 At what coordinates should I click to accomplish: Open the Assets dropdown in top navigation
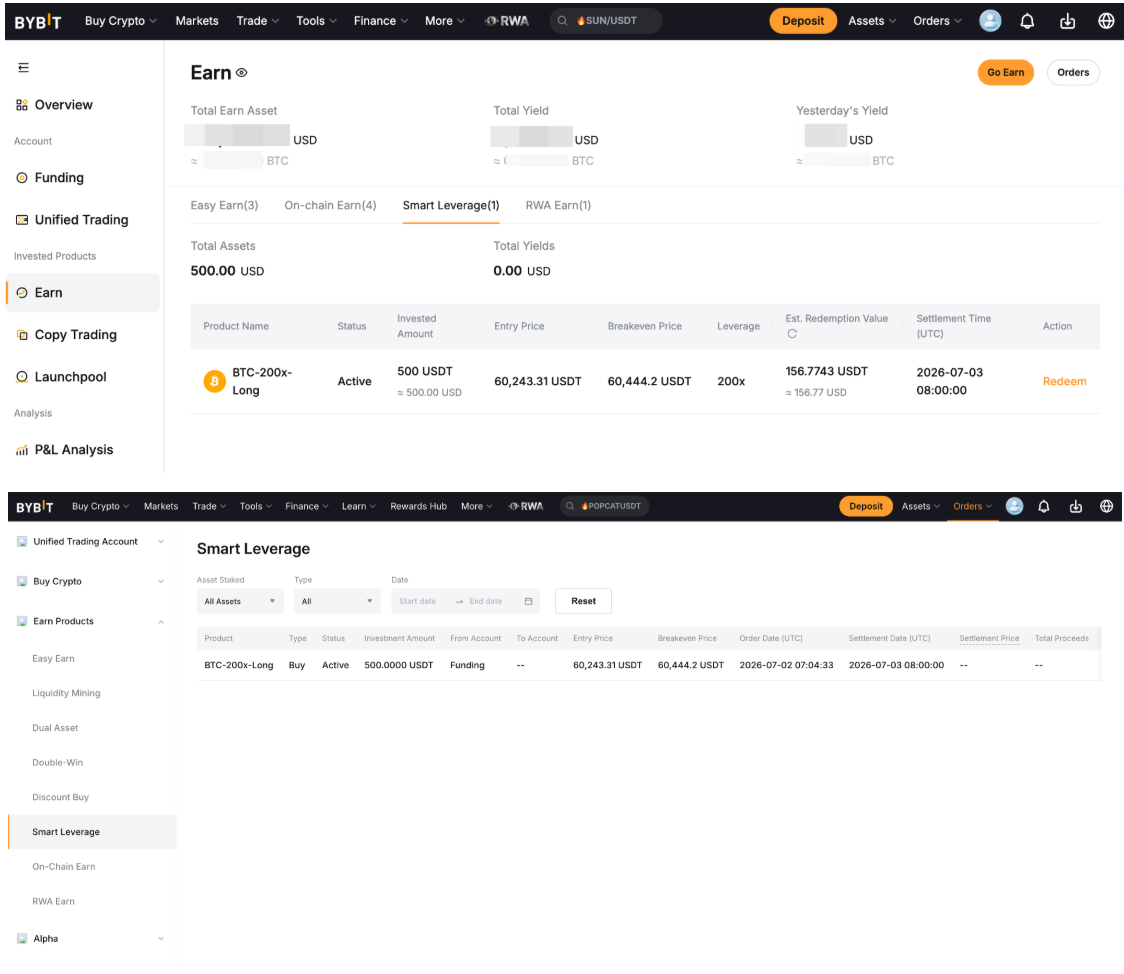872,21
